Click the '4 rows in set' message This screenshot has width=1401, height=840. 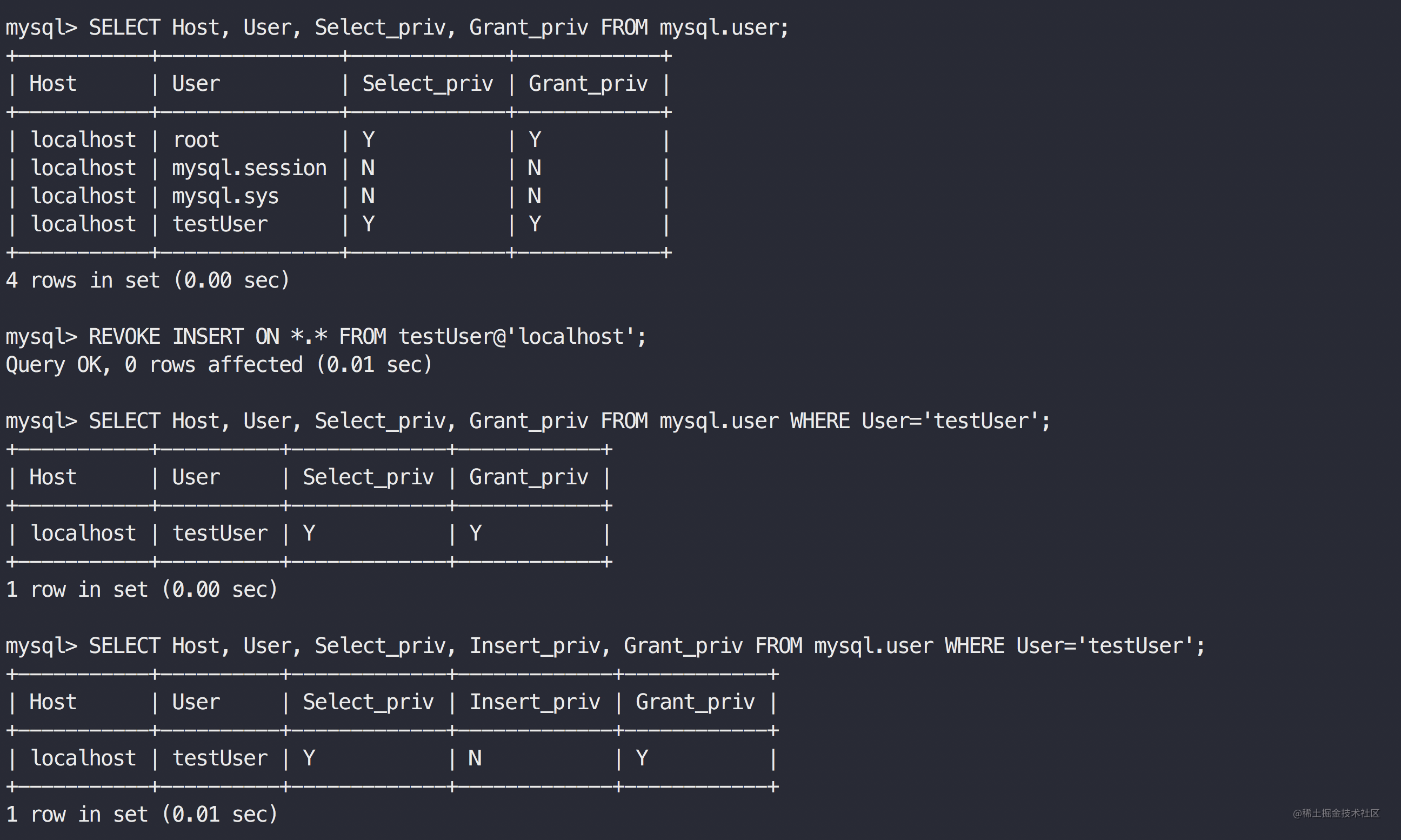tap(147, 281)
